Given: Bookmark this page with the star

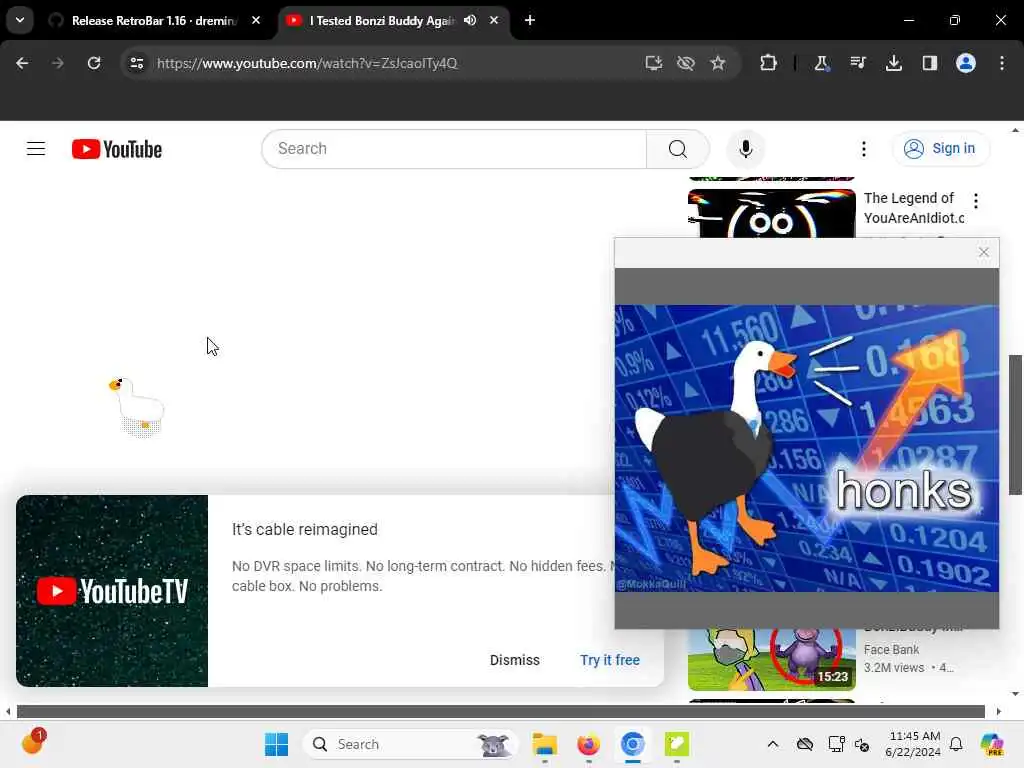Looking at the screenshot, I should tap(718, 63).
